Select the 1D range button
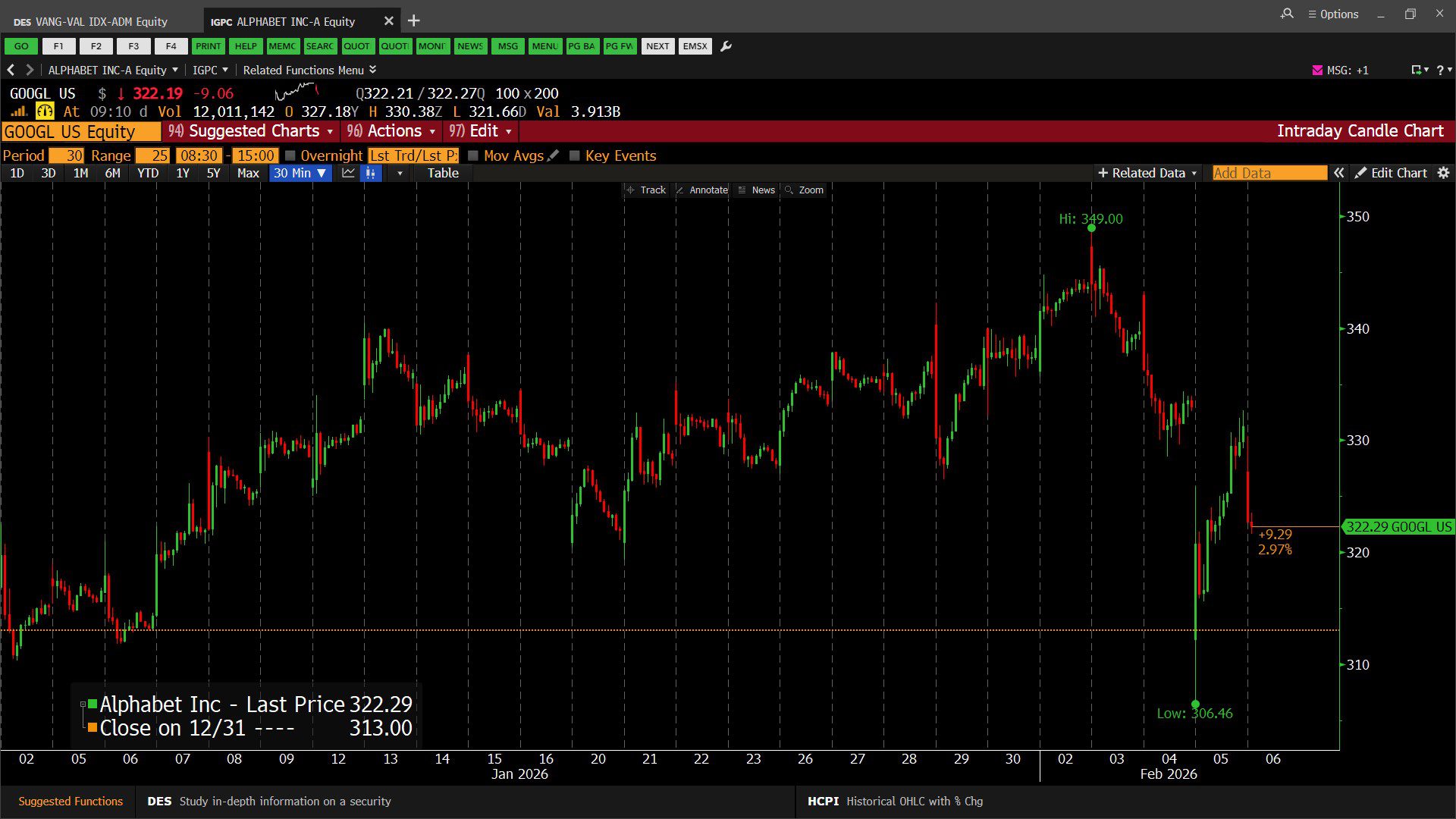This screenshot has height=819, width=1456. click(17, 173)
